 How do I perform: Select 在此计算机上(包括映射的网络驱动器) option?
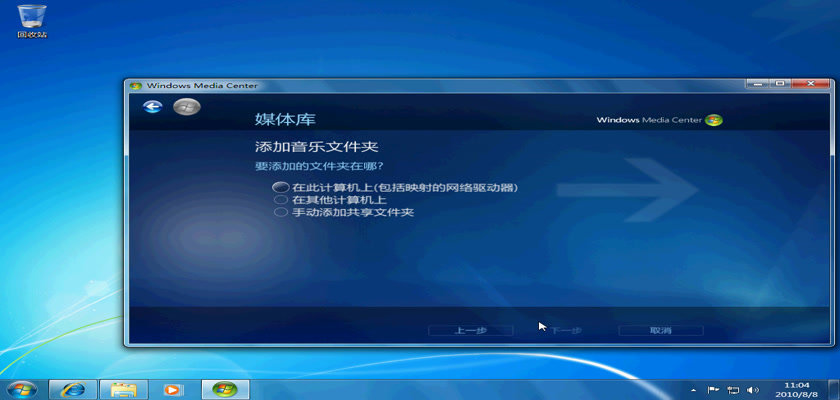point(281,188)
